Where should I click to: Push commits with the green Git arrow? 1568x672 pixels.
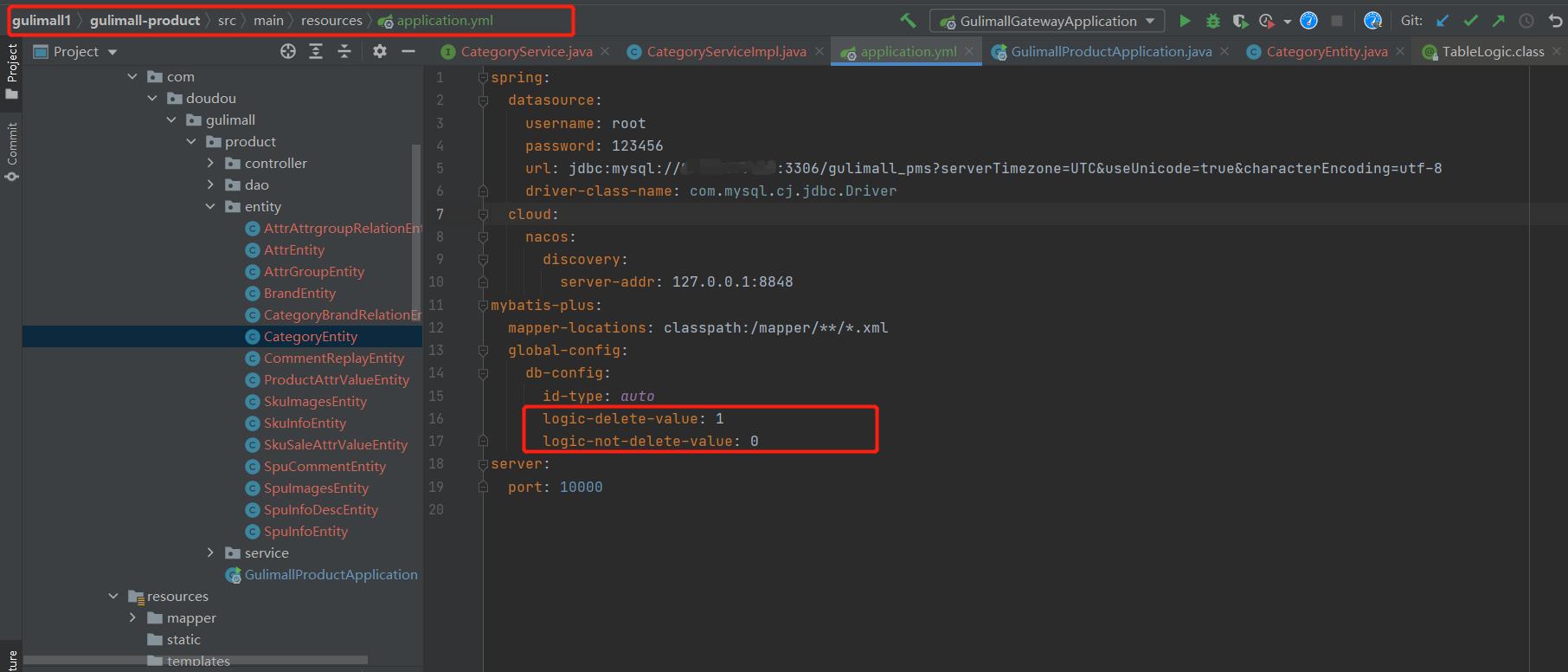click(1498, 21)
